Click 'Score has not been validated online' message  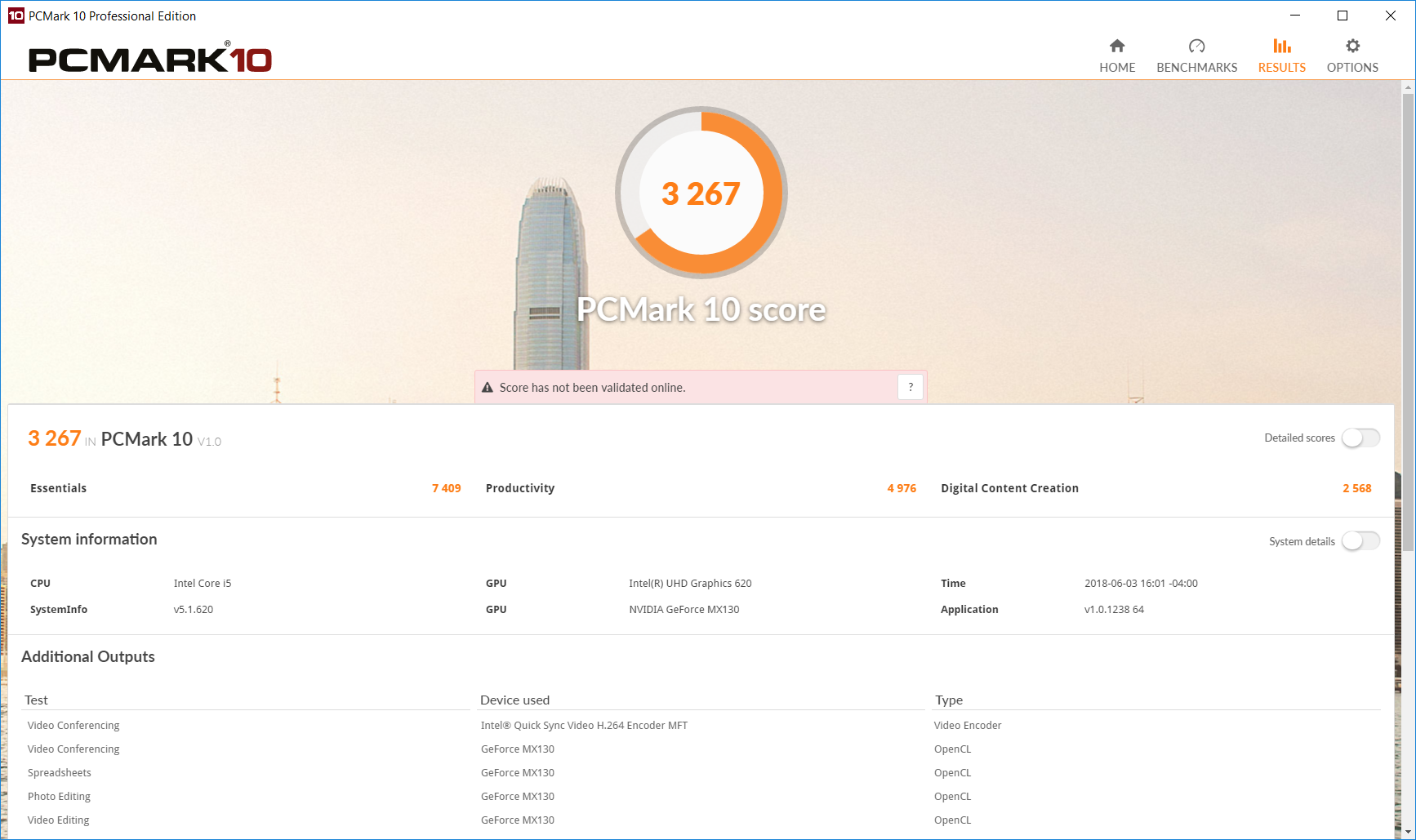(x=592, y=388)
